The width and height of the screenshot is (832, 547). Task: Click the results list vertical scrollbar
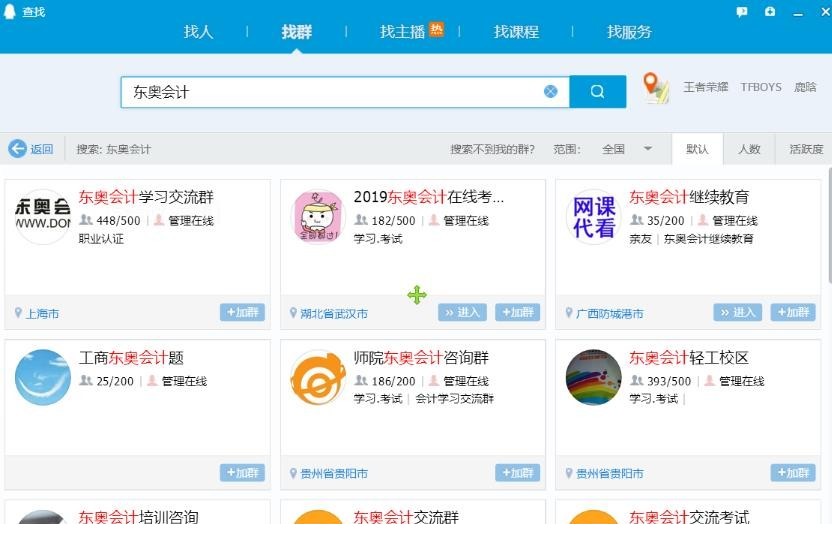pyautogui.click(x=829, y=225)
